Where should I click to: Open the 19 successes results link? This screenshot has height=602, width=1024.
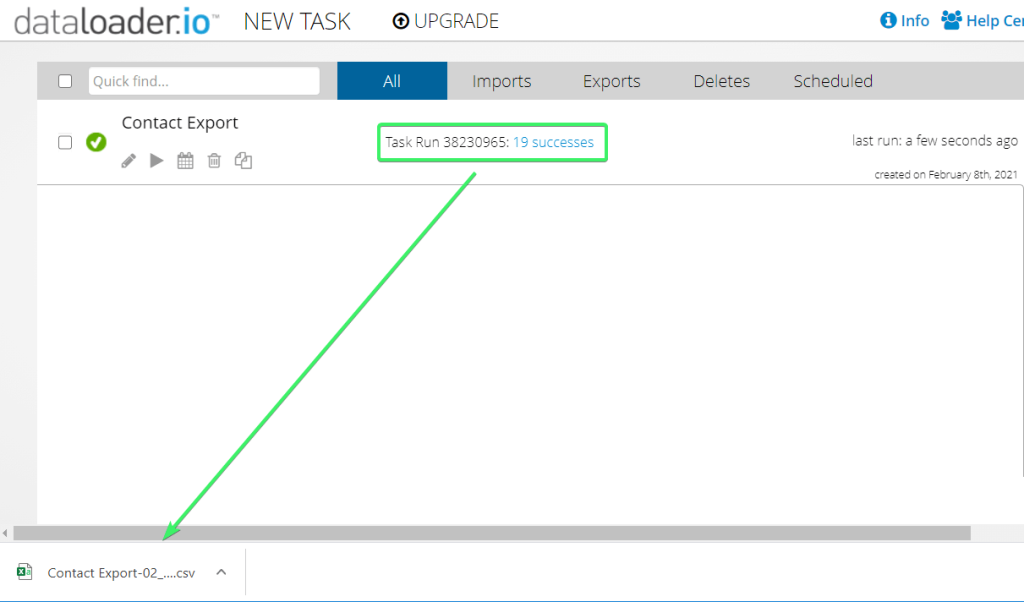(x=553, y=142)
